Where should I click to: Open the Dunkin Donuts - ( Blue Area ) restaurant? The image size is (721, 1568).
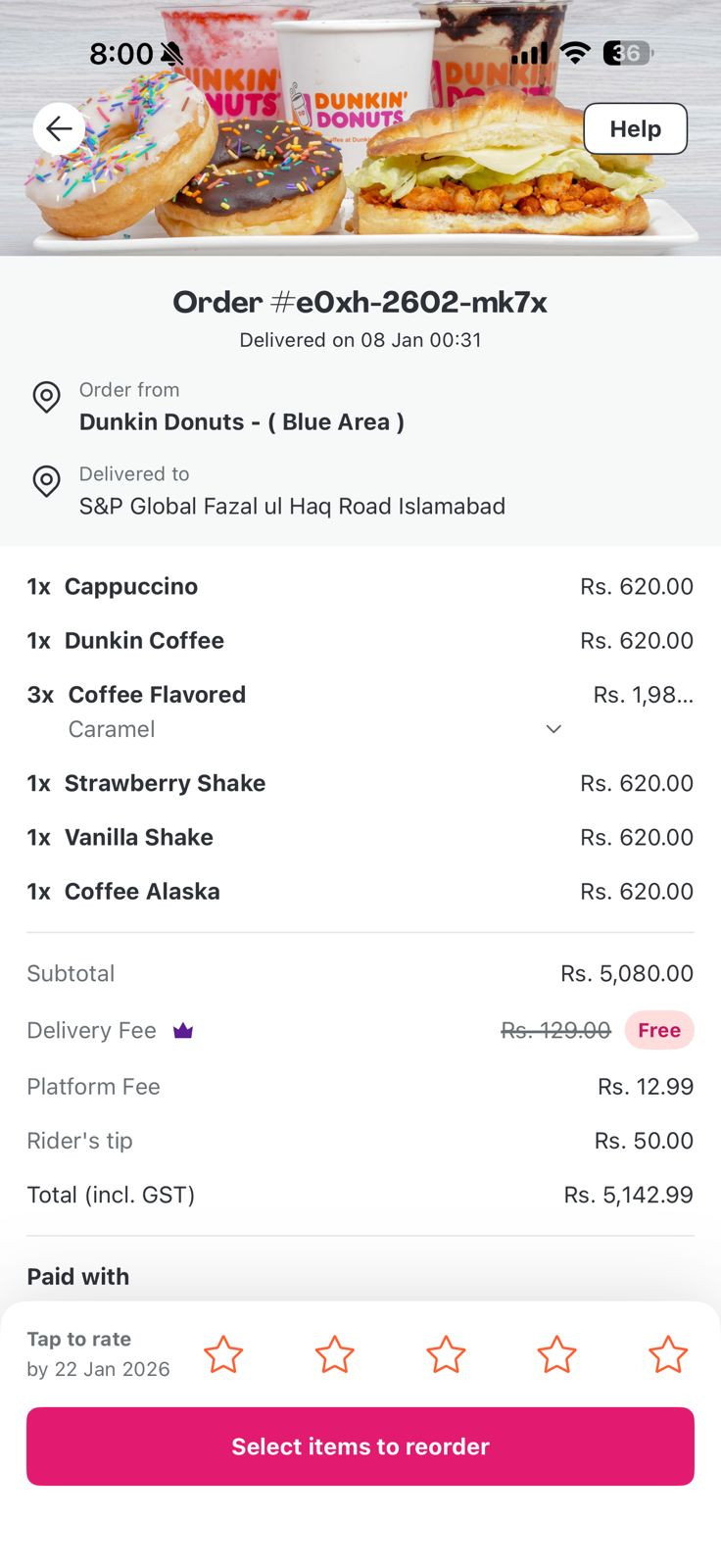point(241,422)
